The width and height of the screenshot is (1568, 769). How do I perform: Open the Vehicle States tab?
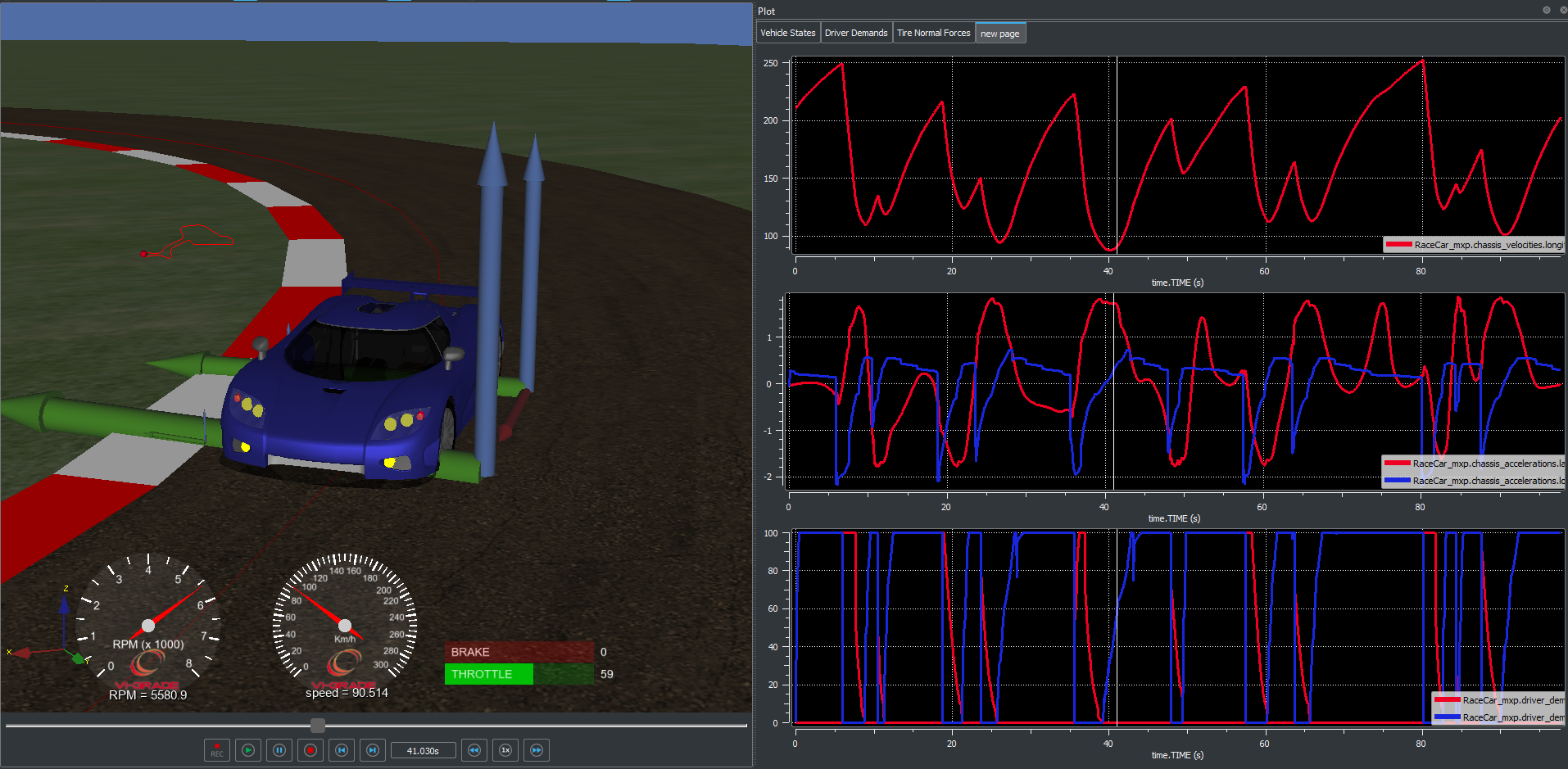click(787, 33)
